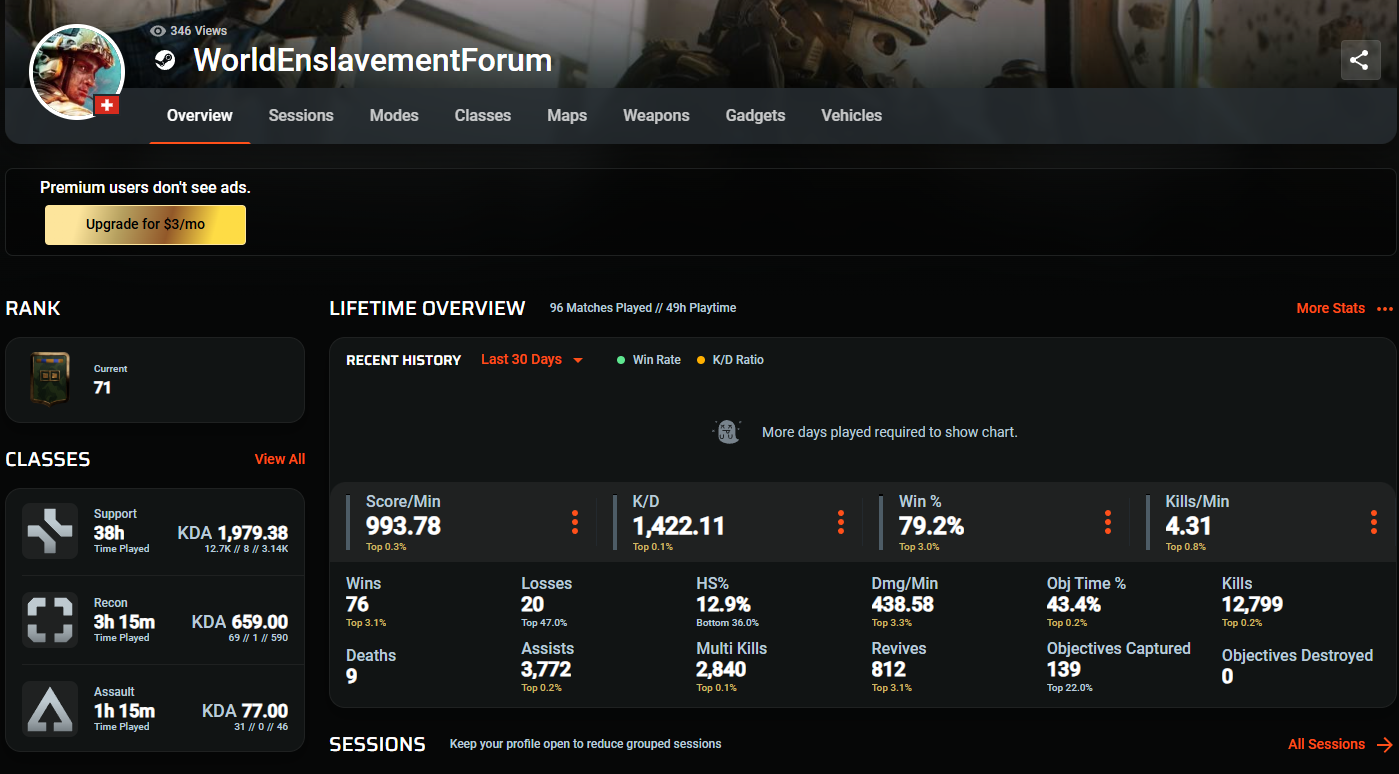The image size is (1399, 774).
Task: Toggle Win Rate legend in chart
Action: 649,360
